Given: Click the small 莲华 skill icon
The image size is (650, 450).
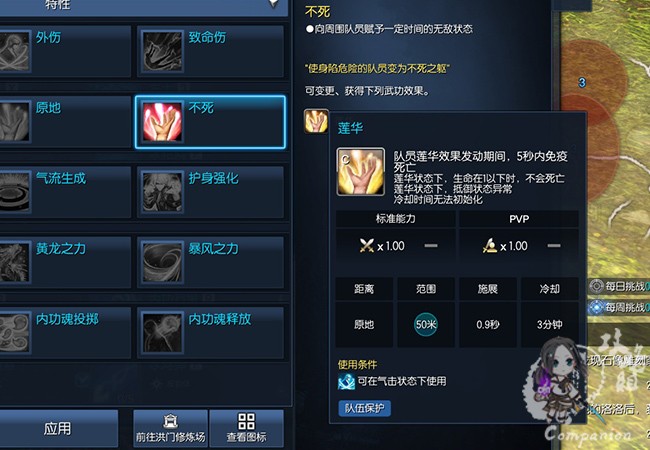Looking at the screenshot, I should (x=316, y=121).
